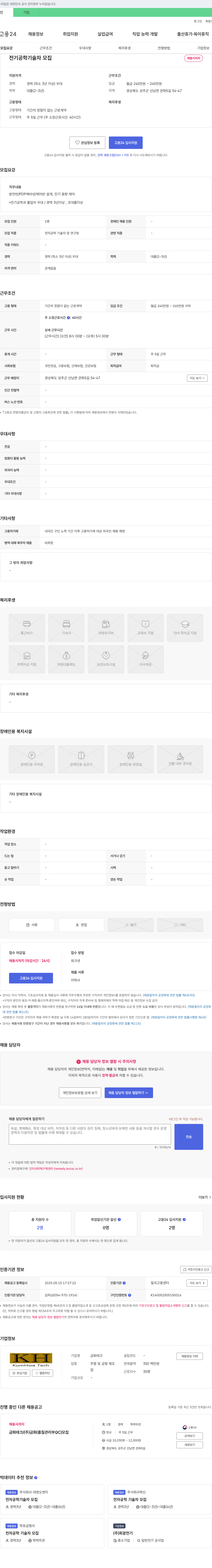Click the 통근버스 welfare icon
212x1568 pixels.
pyautogui.click(x=27, y=627)
